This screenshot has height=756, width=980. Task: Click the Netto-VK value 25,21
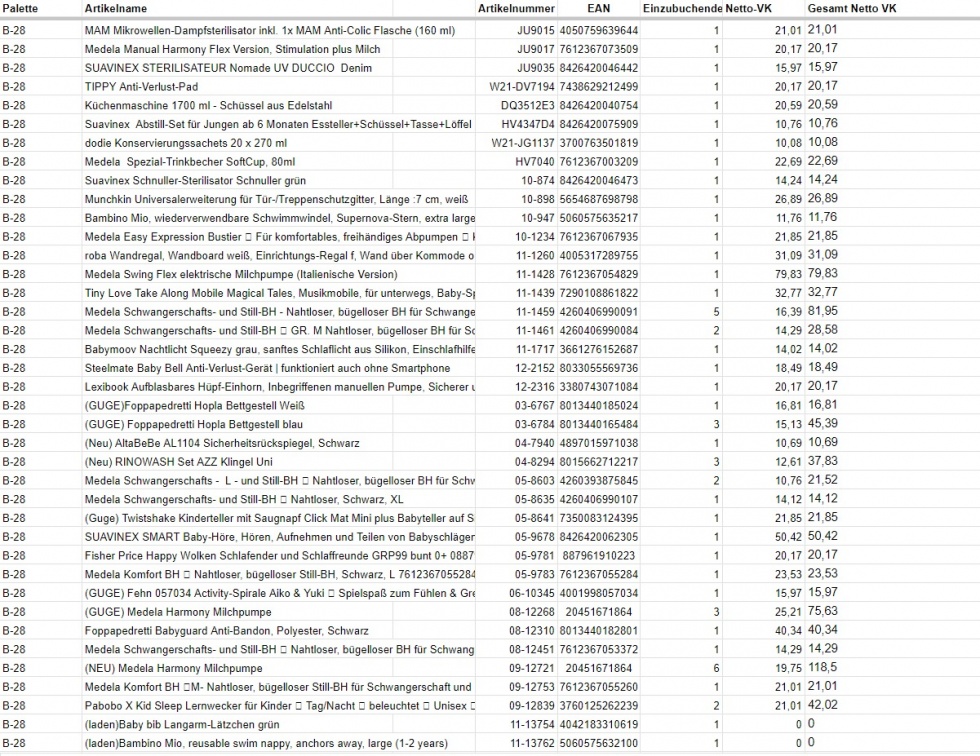[788, 611]
